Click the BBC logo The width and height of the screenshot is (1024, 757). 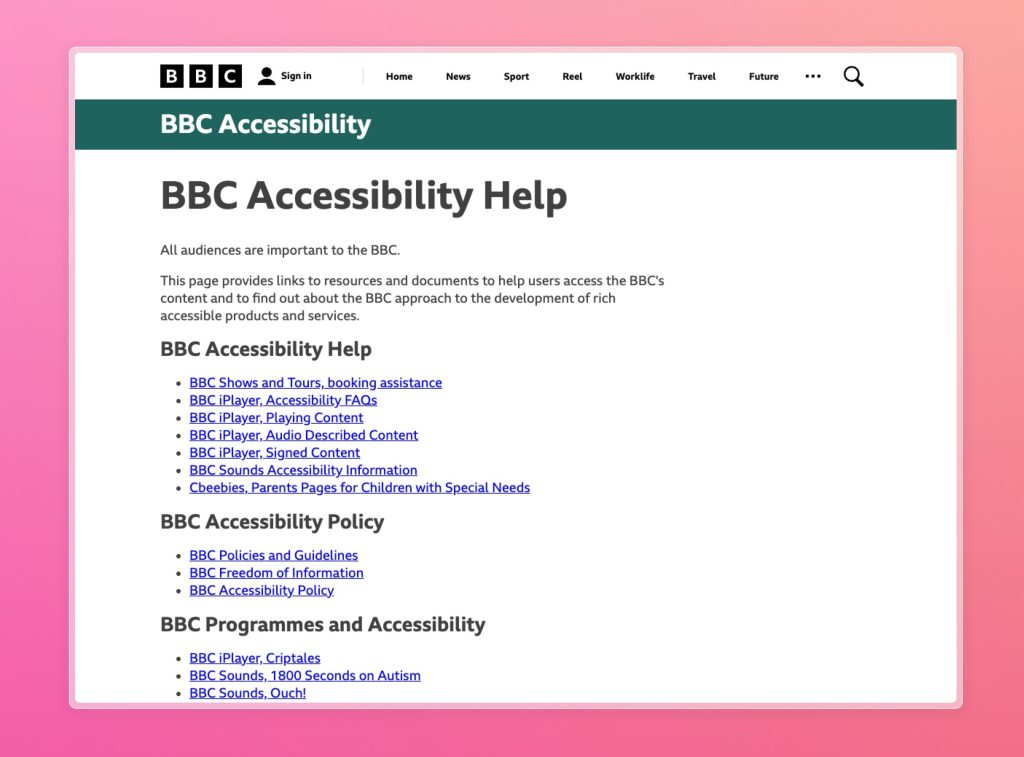200,76
